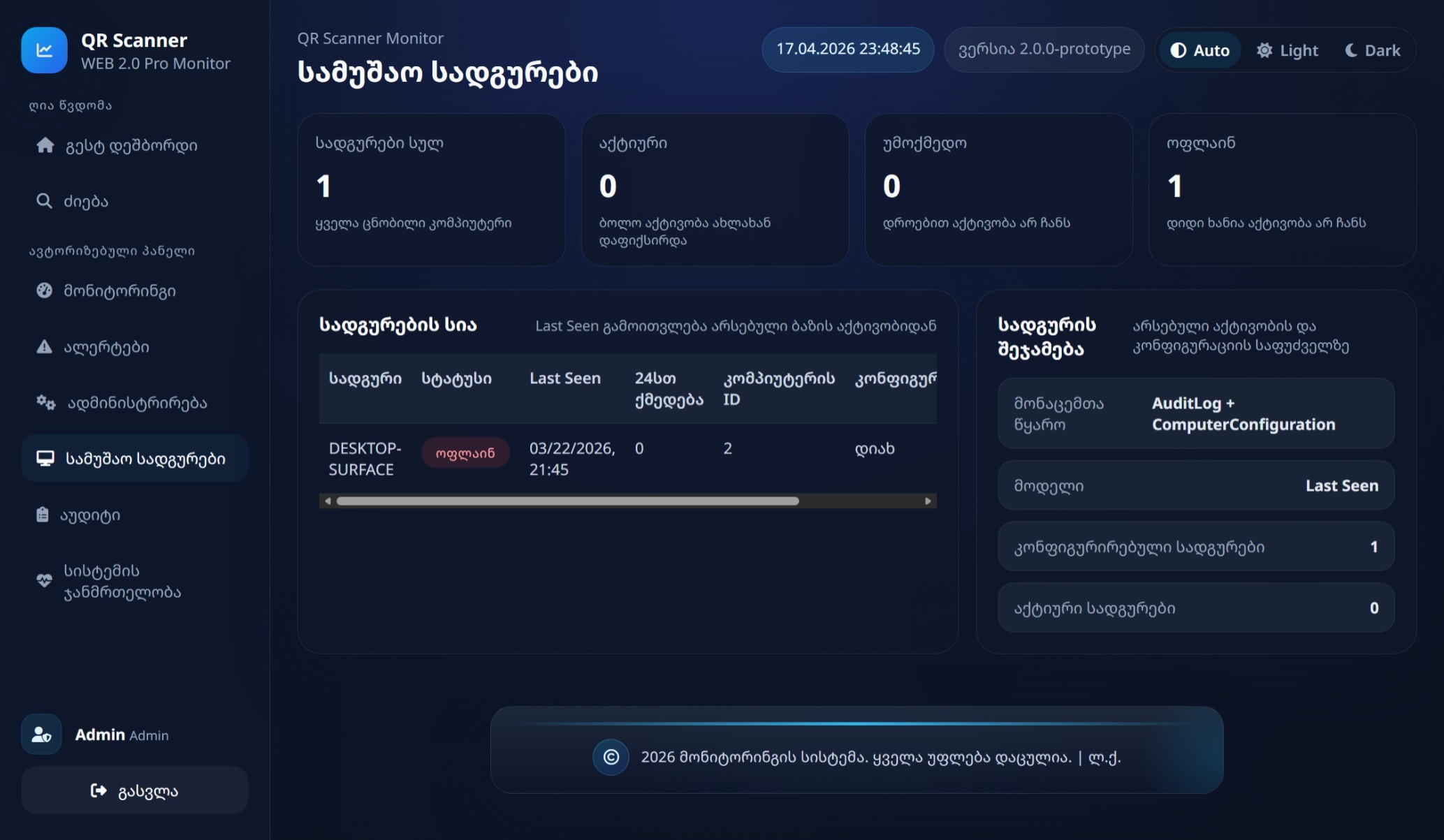Click the heartbeat icon for სისტემის ჯანმრთელობა
The height and width of the screenshot is (840, 1444).
pos(44,581)
